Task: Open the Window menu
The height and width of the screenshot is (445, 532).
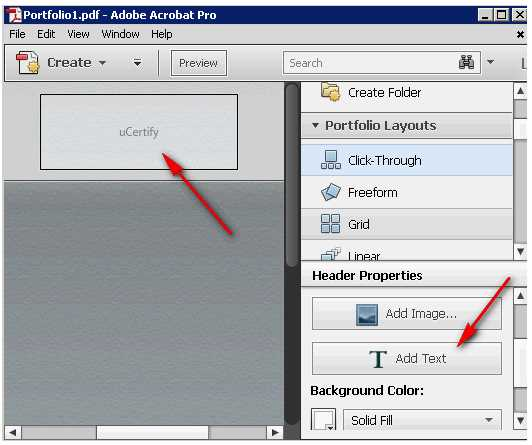Action: click(120, 34)
